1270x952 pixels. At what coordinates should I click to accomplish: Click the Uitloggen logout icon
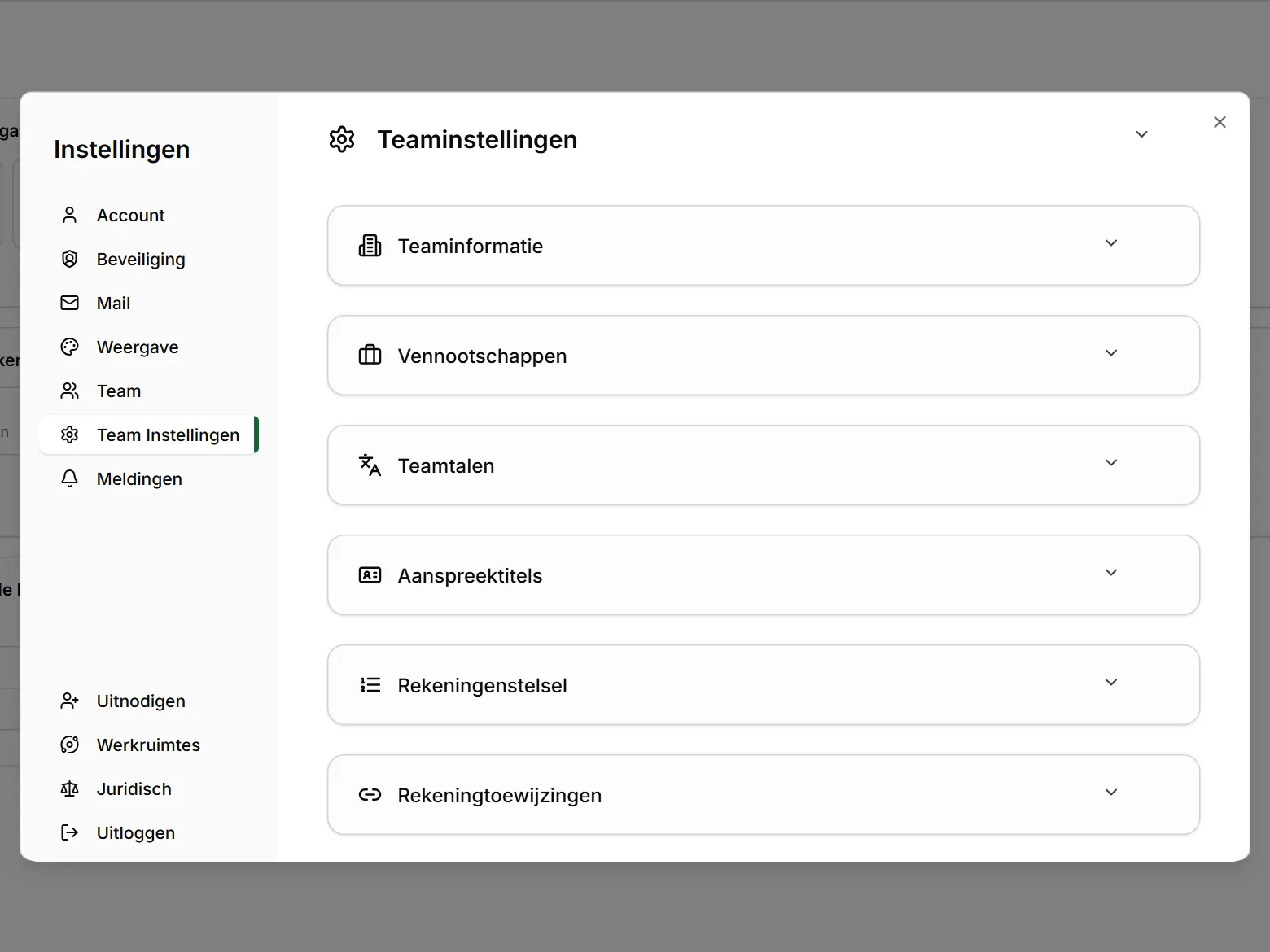pos(70,832)
